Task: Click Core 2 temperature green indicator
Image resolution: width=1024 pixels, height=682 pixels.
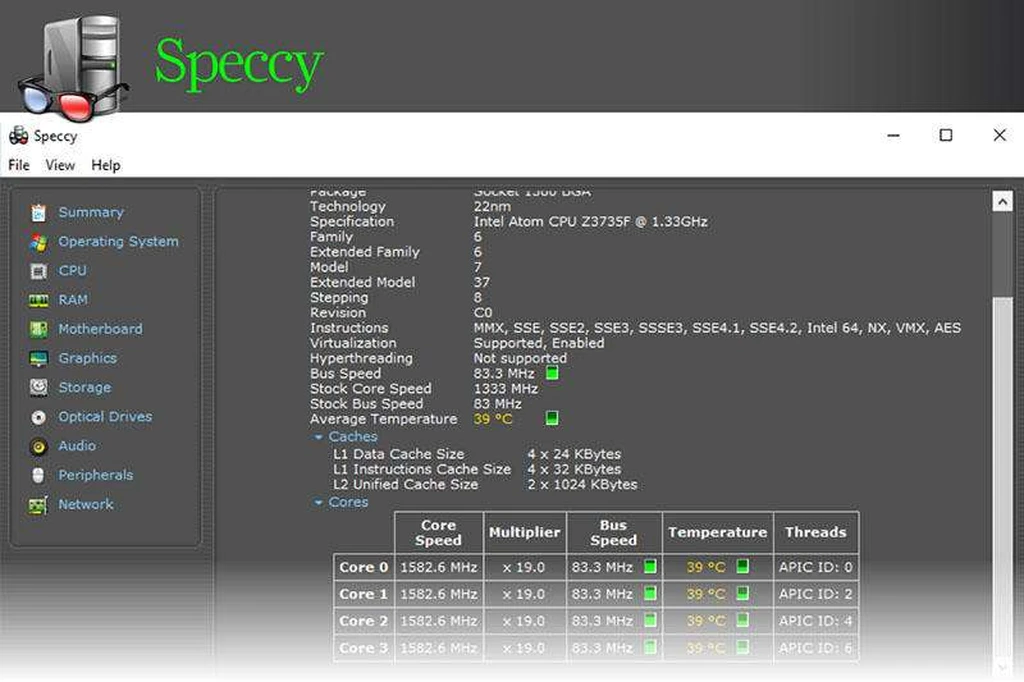Action: [x=743, y=620]
